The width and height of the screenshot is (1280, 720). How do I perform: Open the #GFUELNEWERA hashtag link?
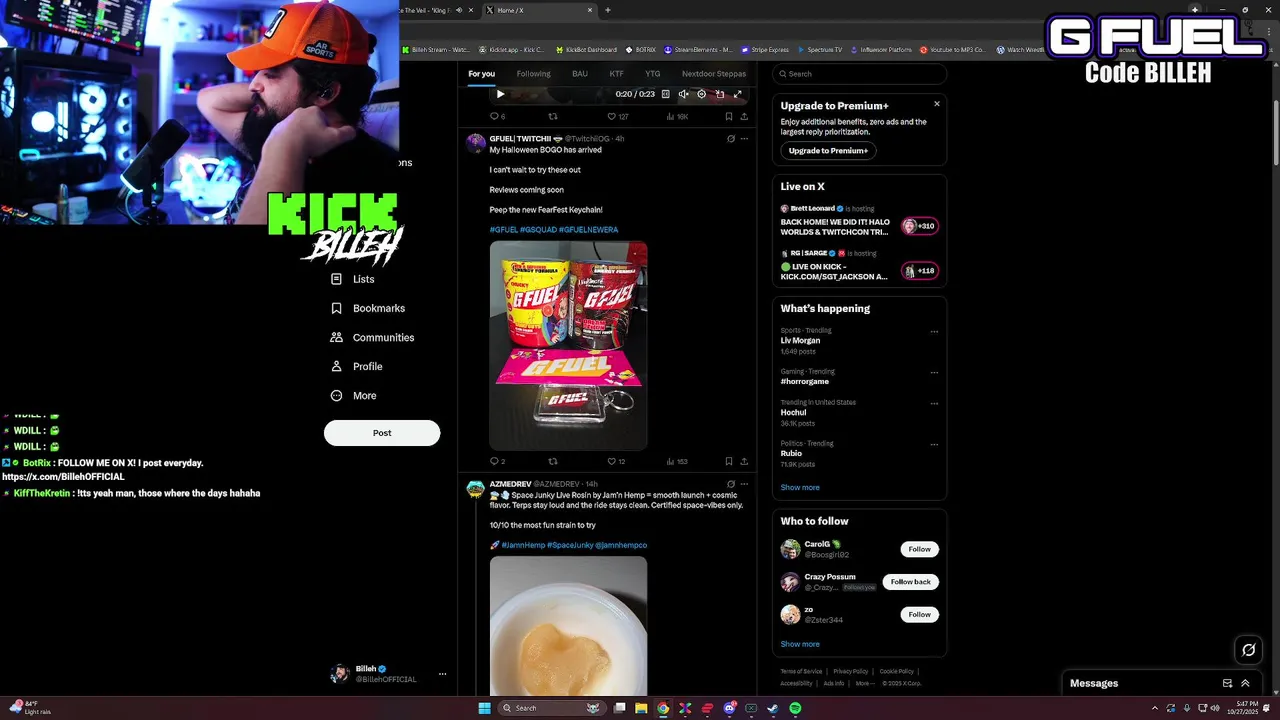[588, 230]
